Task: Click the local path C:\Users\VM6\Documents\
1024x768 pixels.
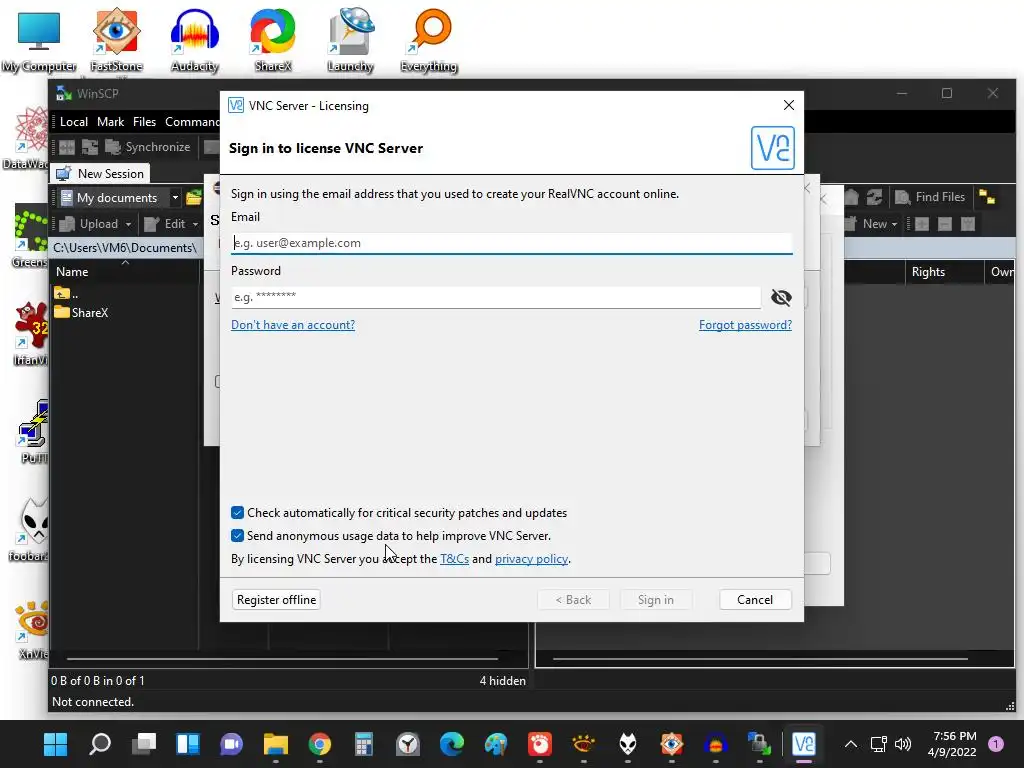Action: coord(125,248)
